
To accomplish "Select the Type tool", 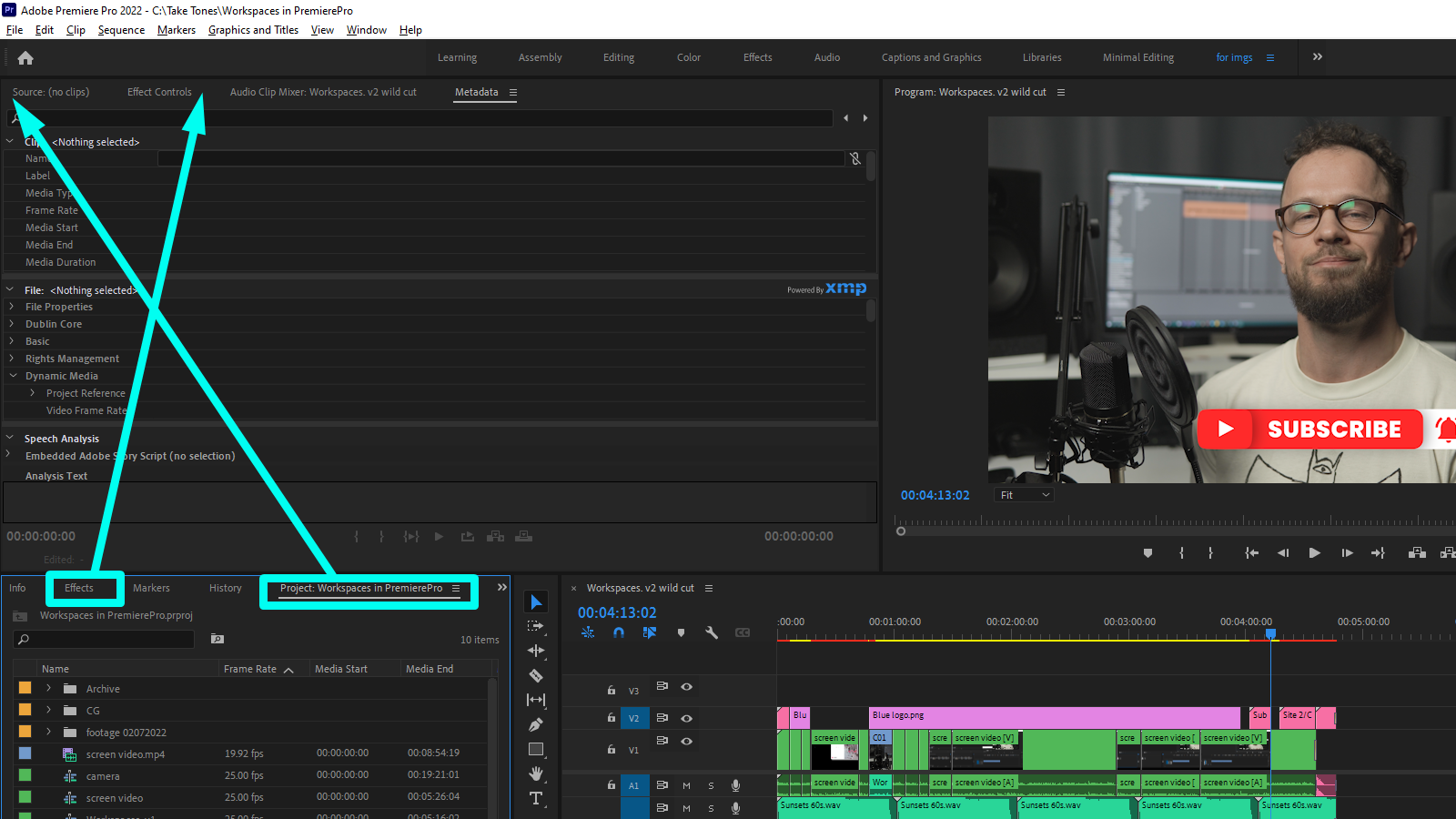I will pos(536,798).
